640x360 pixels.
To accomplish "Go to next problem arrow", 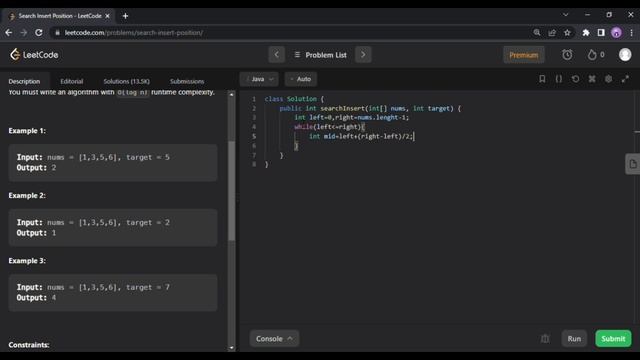I will point(363,55).
